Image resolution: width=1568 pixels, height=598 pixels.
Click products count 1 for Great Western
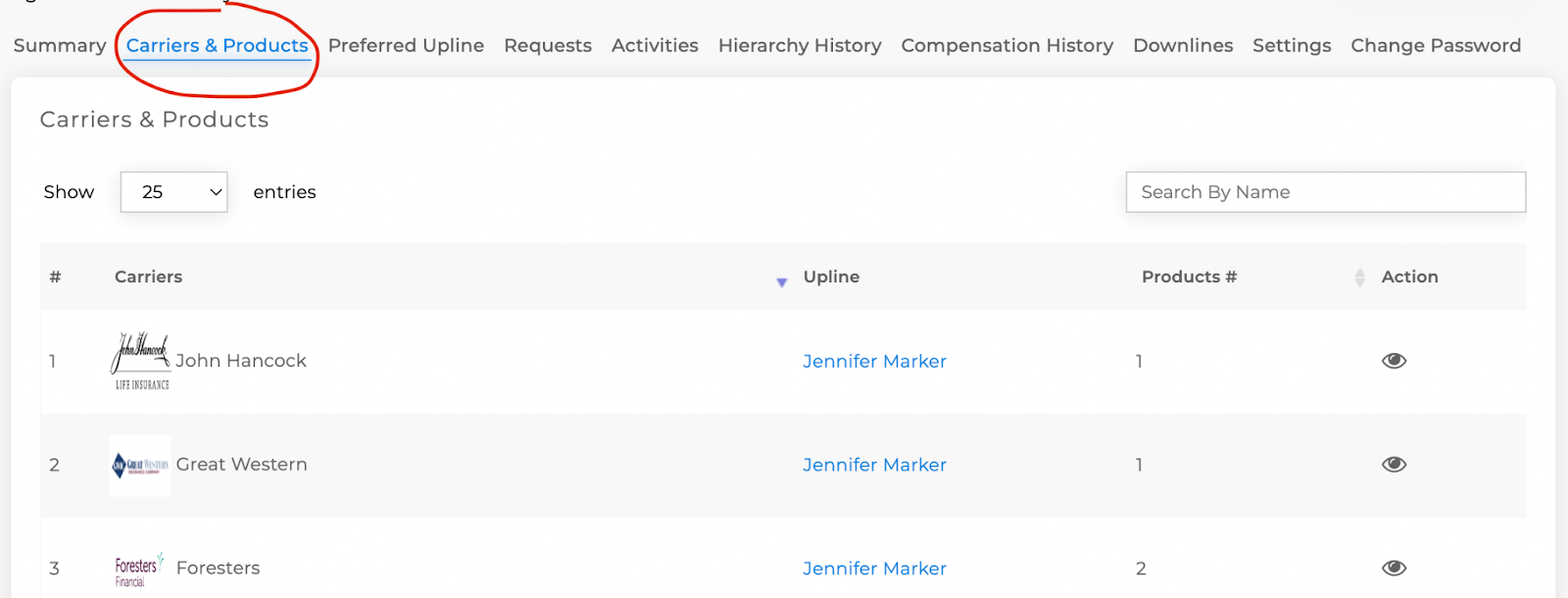click(x=1139, y=465)
